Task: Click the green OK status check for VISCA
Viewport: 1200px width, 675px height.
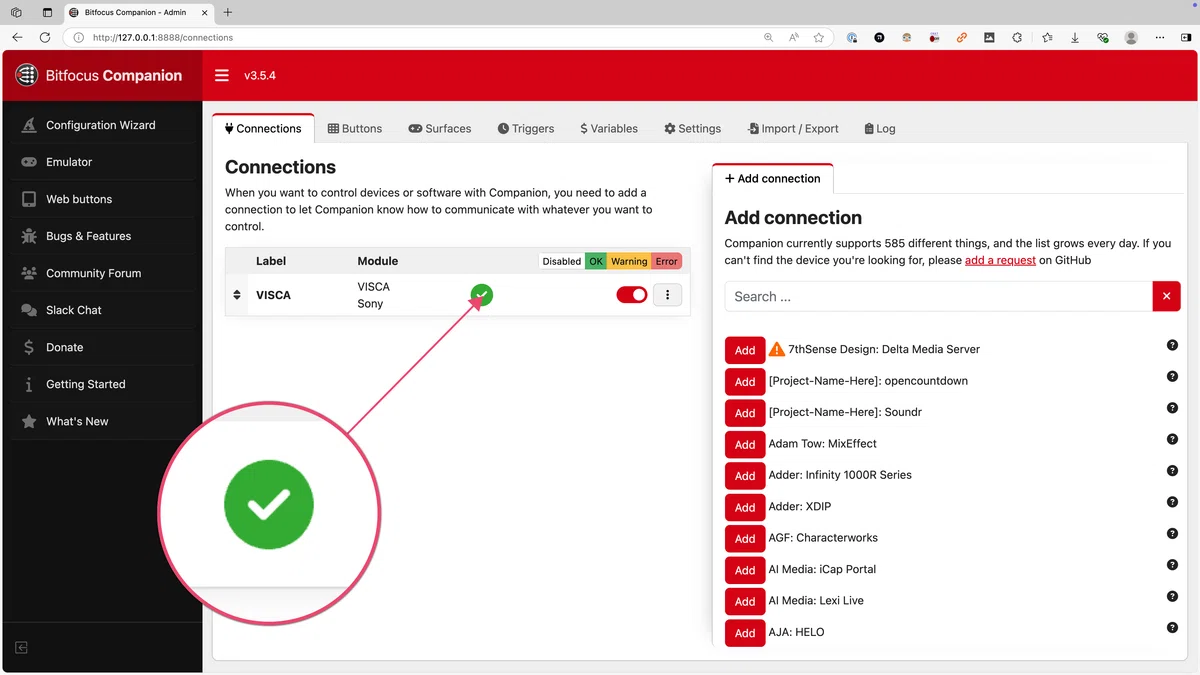Action: click(x=482, y=294)
